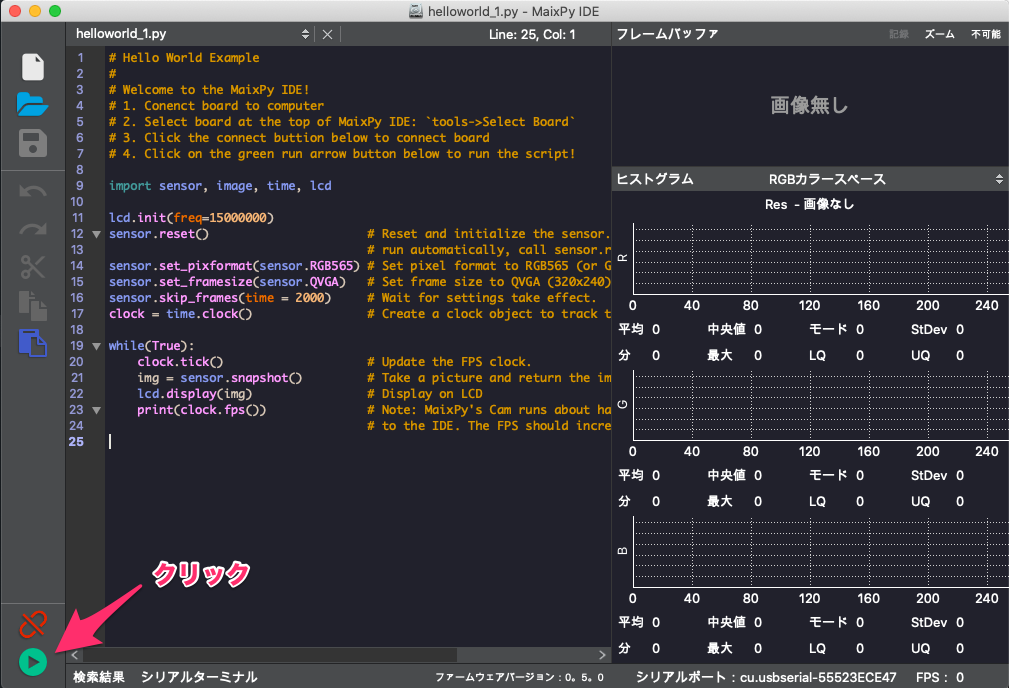The image size is (1009, 688).
Task: Collapse the while loop fold at line 19
Action: 96,346
